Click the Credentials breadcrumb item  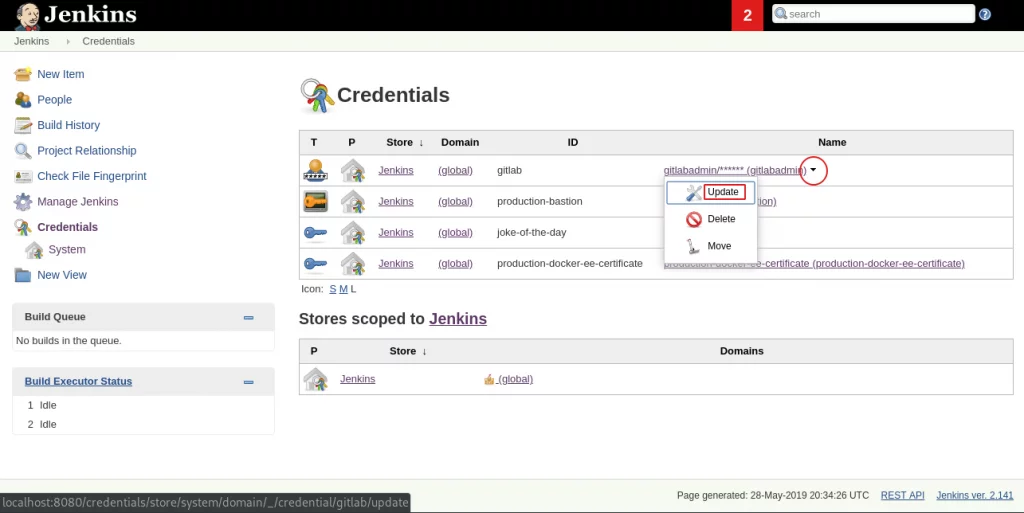point(108,41)
